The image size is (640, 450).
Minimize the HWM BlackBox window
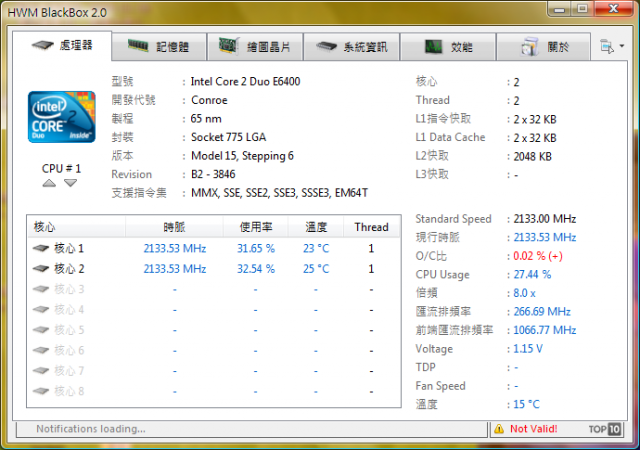560,9
